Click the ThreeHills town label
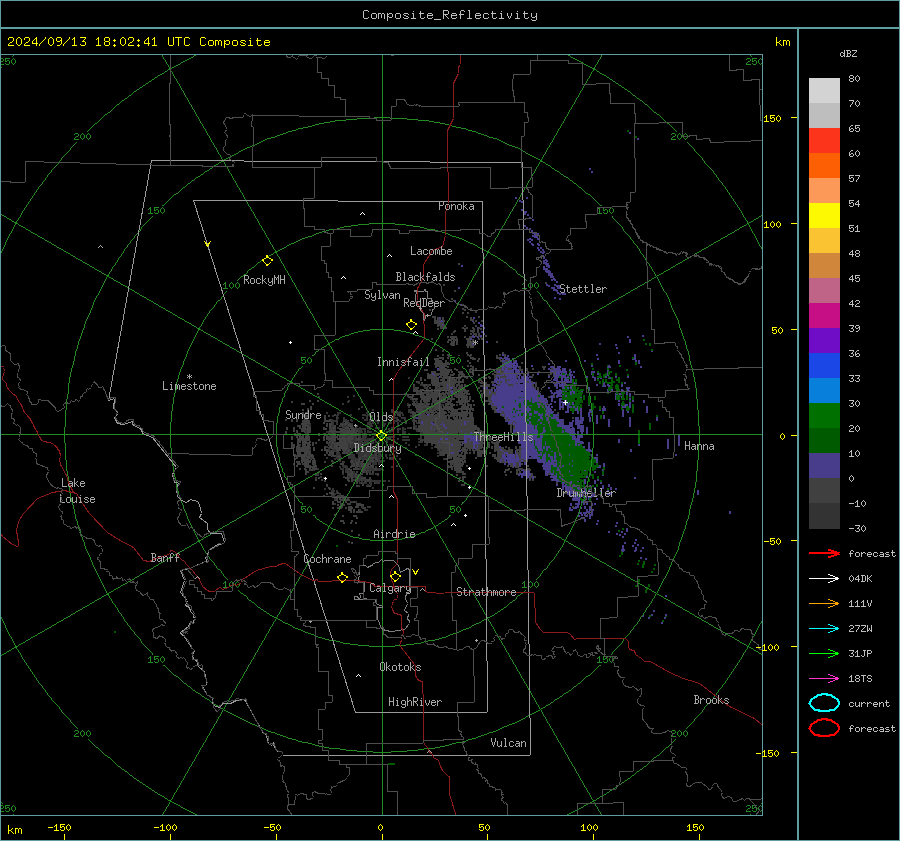The image size is (900, 841). pyautogui.click(x=503, y=437)
